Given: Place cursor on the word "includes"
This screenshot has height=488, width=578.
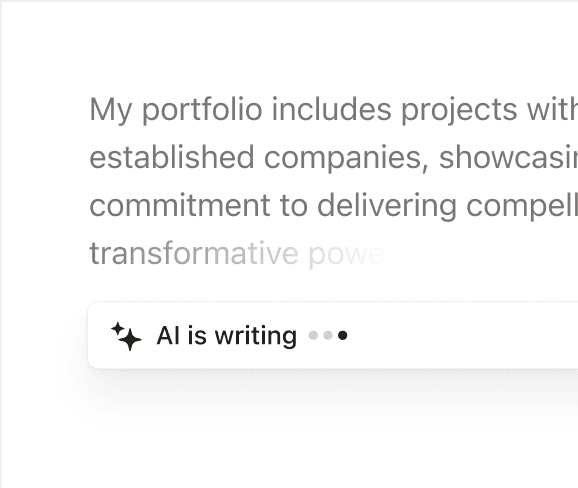Looking at the screenshot, I should click(331, 109).
